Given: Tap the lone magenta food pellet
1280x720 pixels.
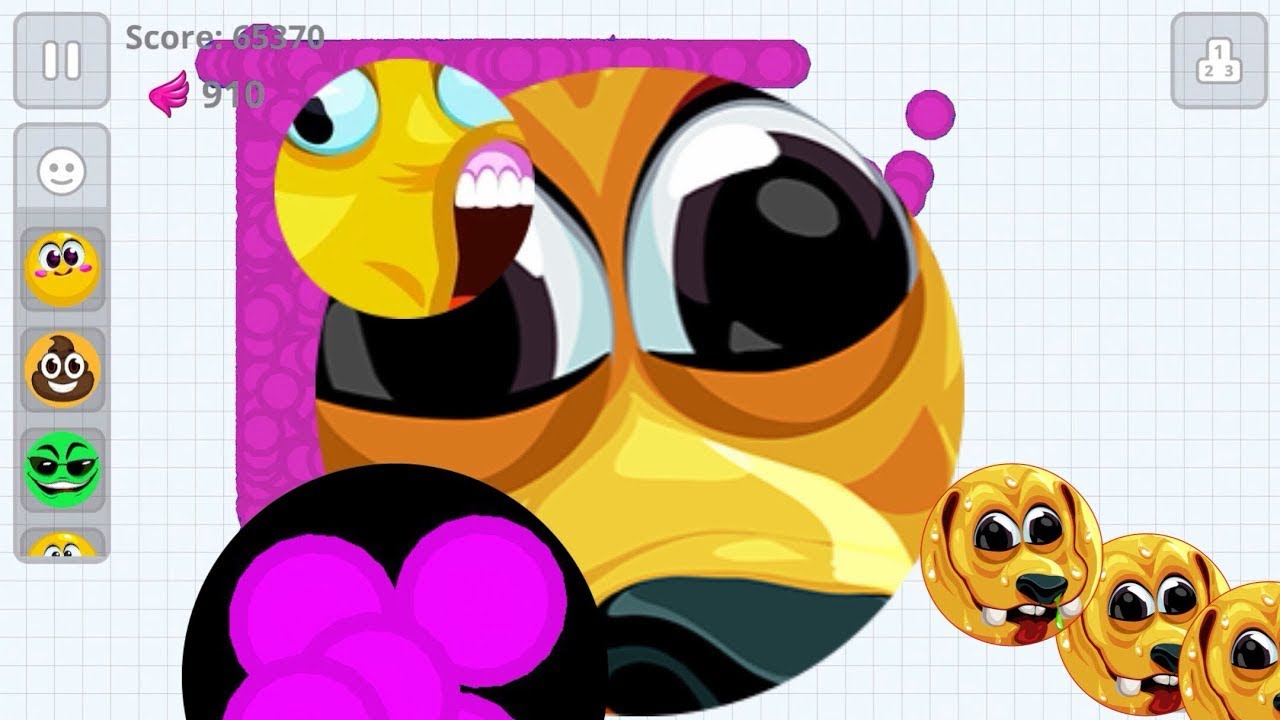Looking at the screenshot, I should click(930, 114).
